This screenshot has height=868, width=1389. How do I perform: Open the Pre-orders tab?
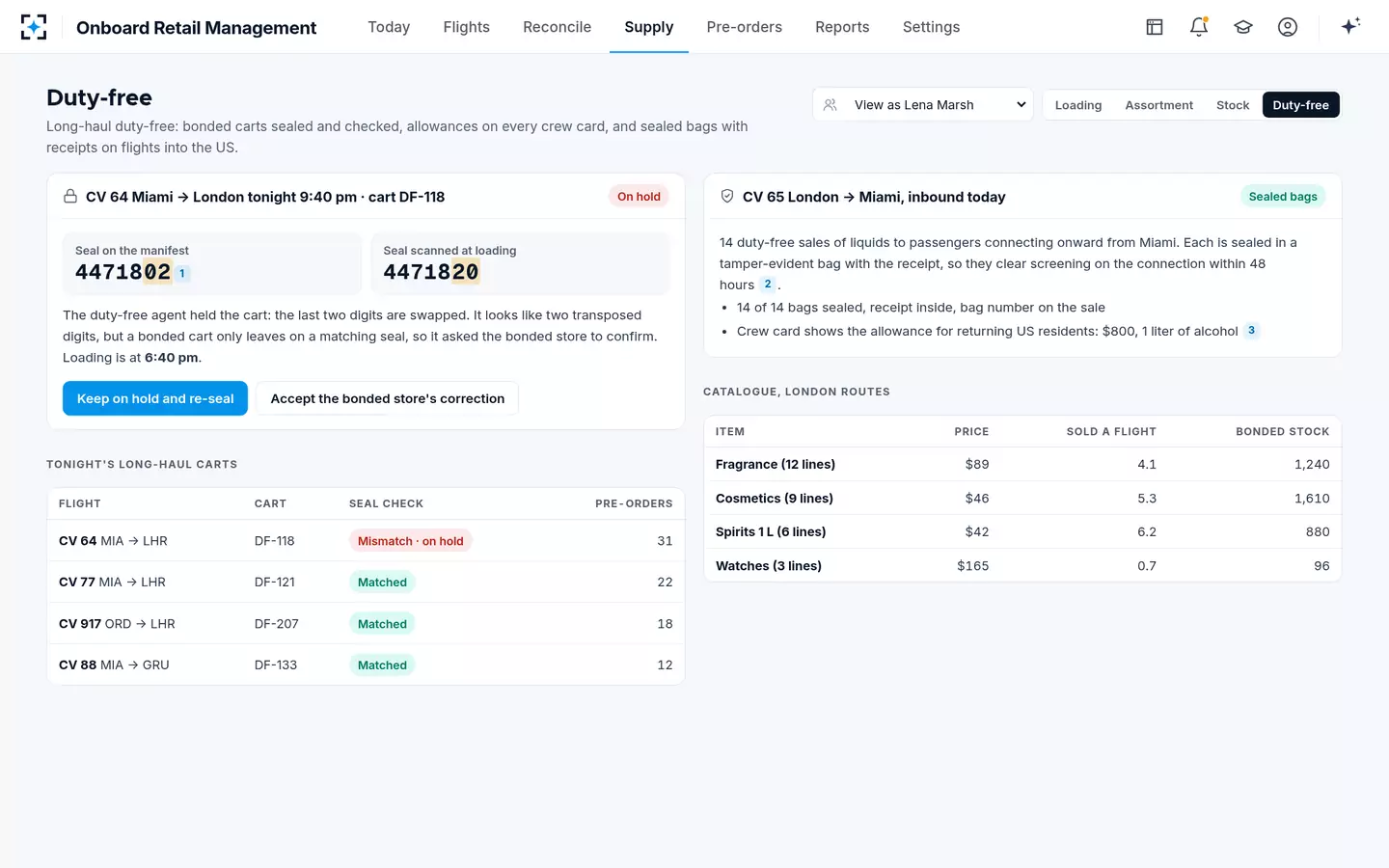click(x=745, y=27)
